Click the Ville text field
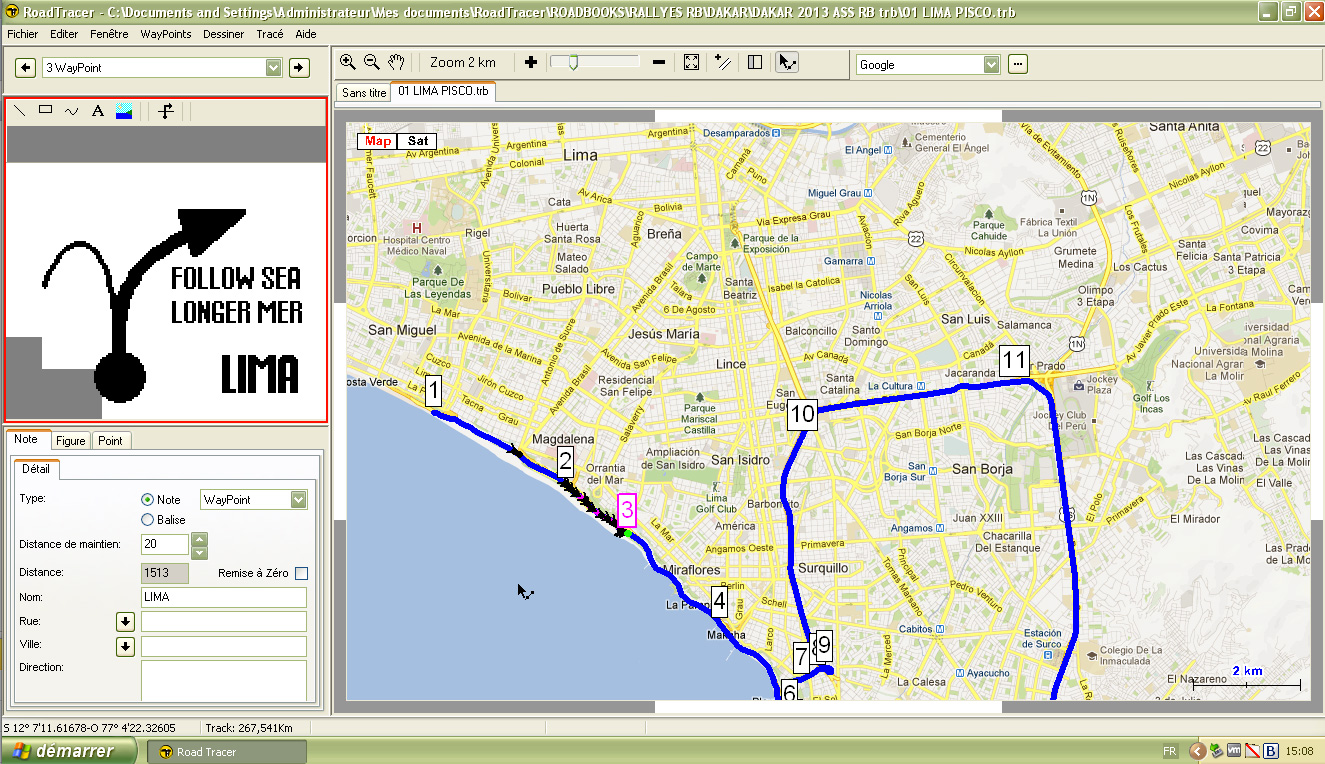This screenshot has height=764, width=1325. click(x=223, y=647)
